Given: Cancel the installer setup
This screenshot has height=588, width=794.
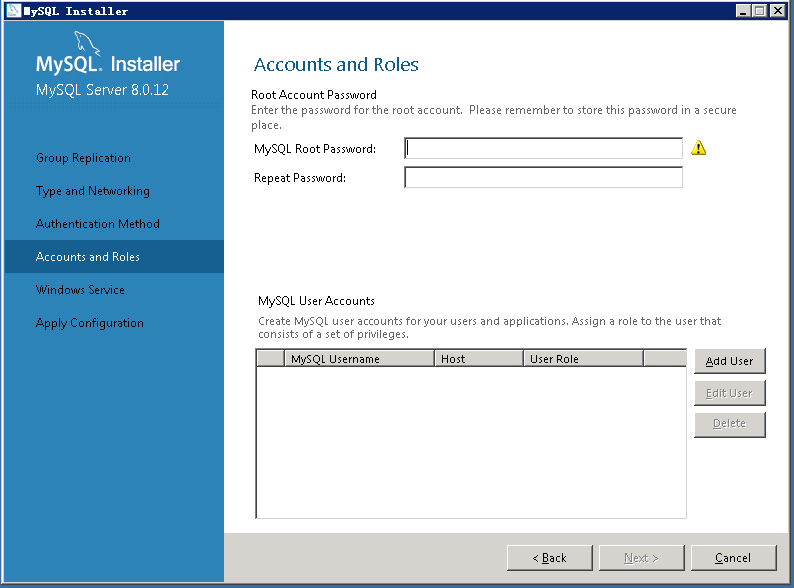Looking at the screenshot, I should coord(733,558).
